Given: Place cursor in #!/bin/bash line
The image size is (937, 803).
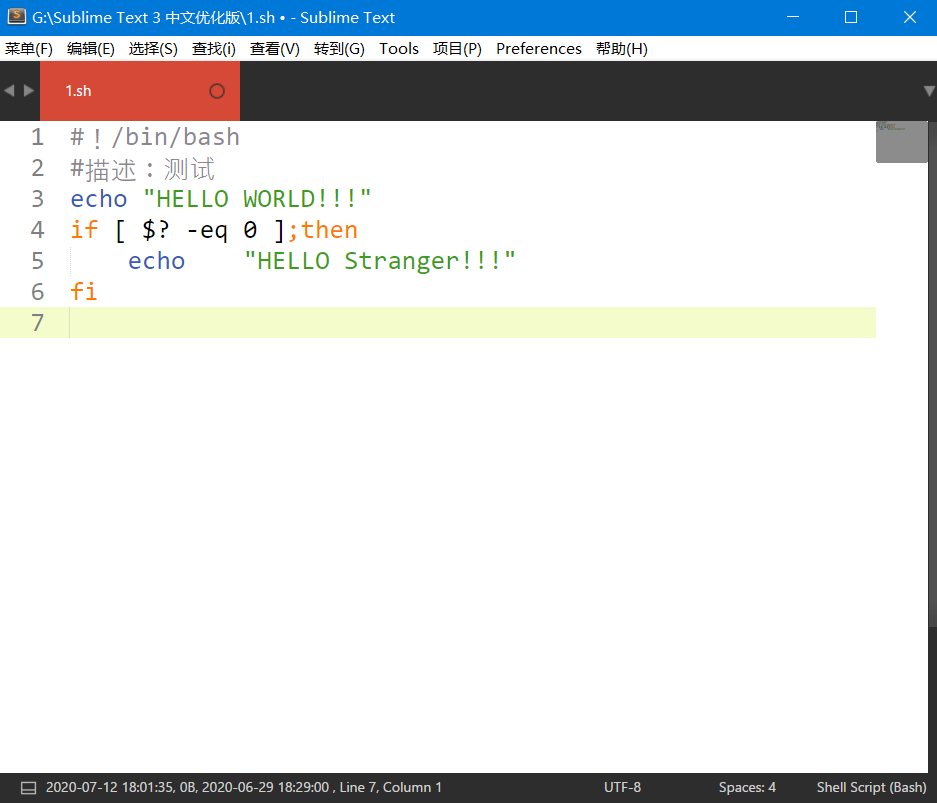Looking at the screenshot, I should 155,137.
